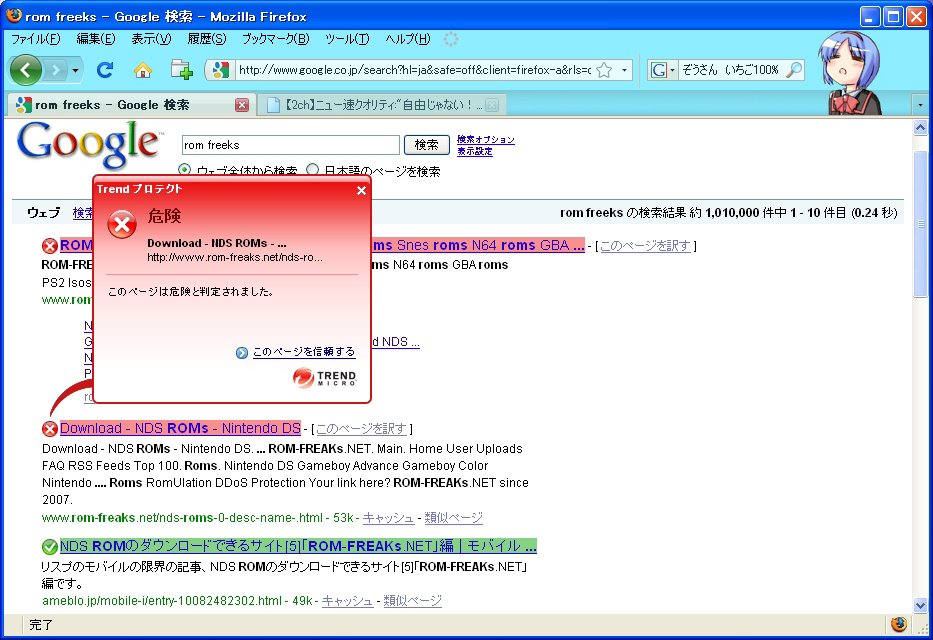Switch to the 2ch ニュー速クオリティ tab
This screenshot has height=640, width=933.
pos(382,105)
